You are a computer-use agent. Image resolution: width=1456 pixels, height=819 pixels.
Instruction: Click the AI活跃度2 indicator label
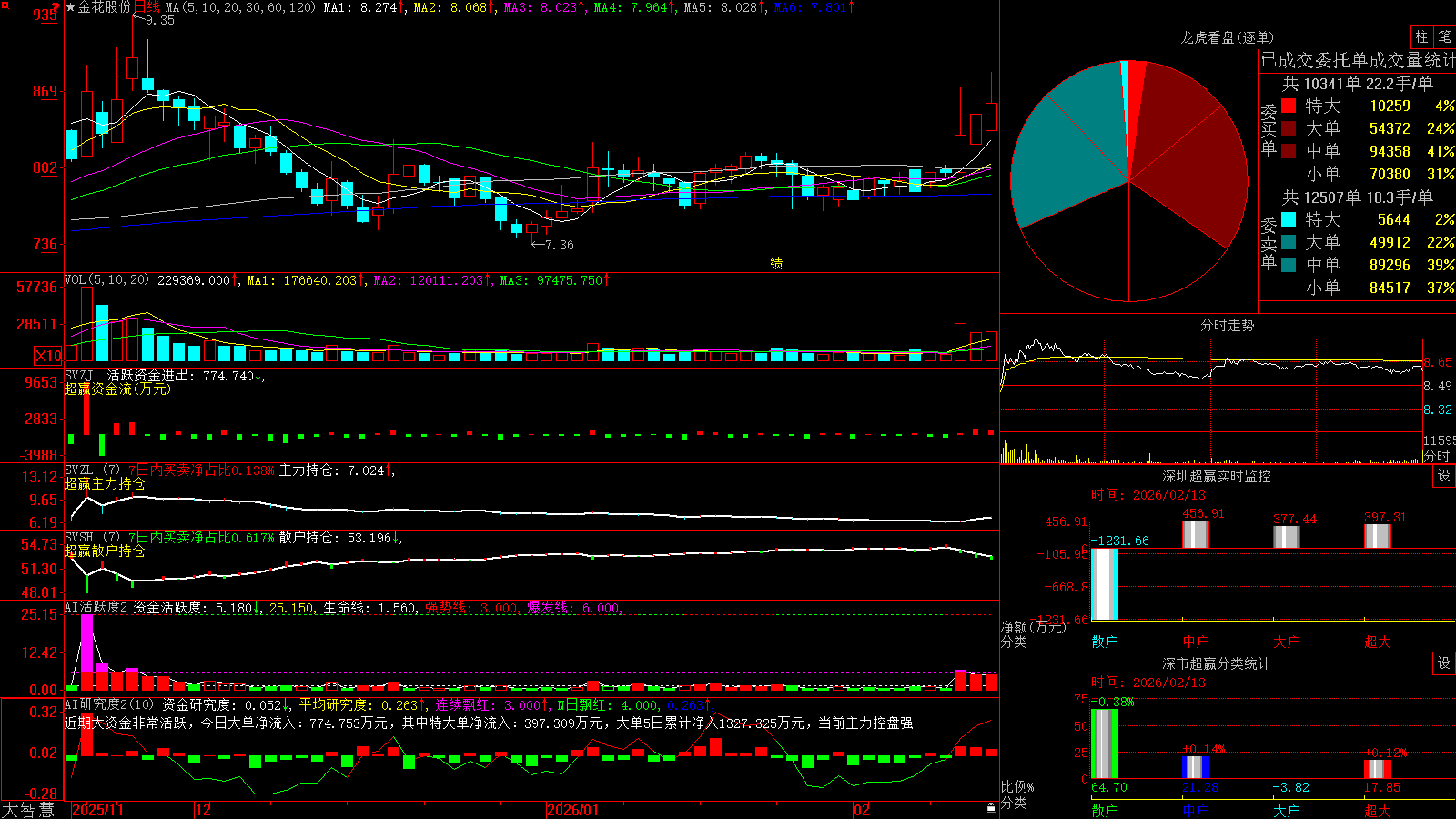point(96,607)
